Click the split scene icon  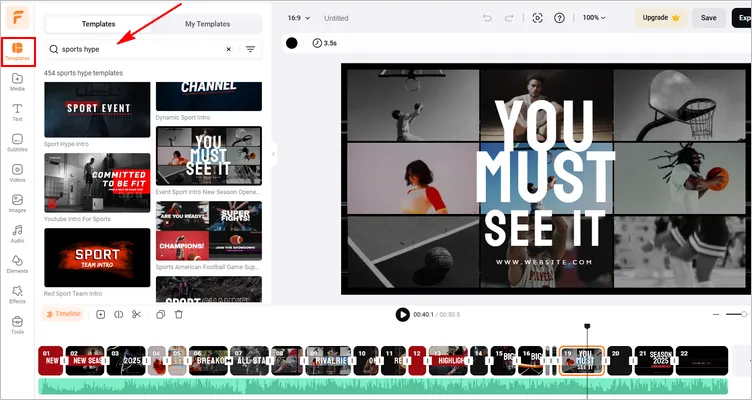click(x=118, y=315)
